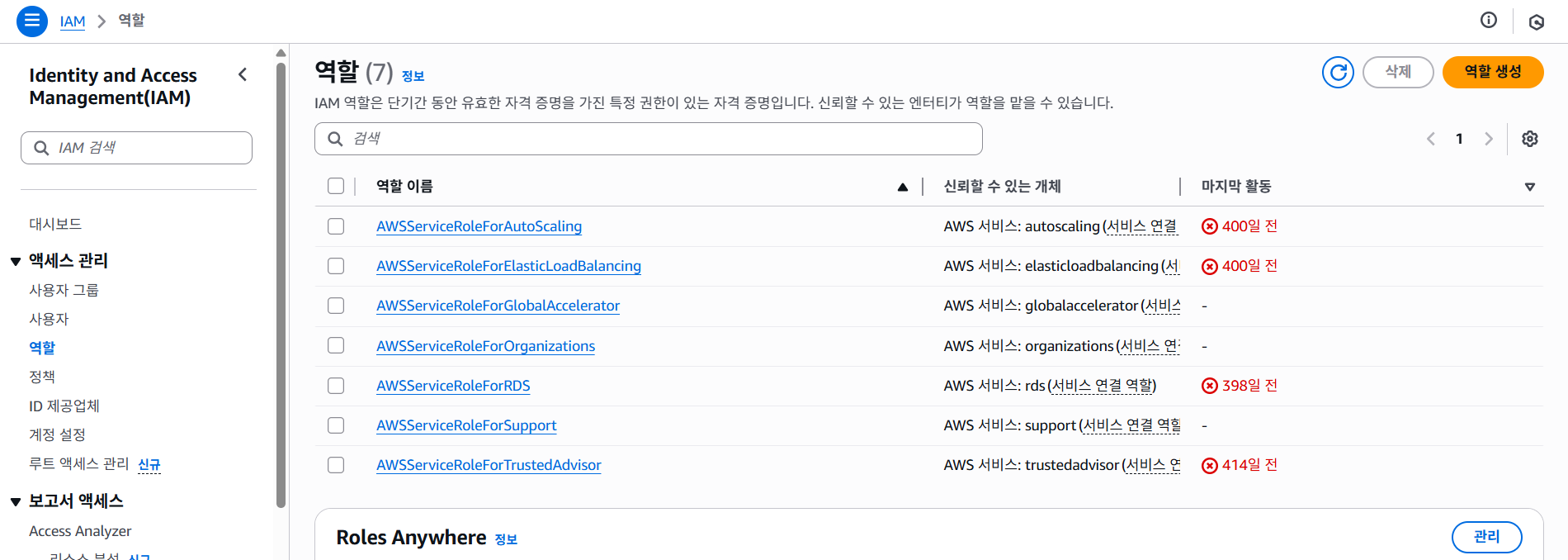Open 사용자 그룹 in side navigation
Viewport: 1568px width, 560px height.
point(64,290)
